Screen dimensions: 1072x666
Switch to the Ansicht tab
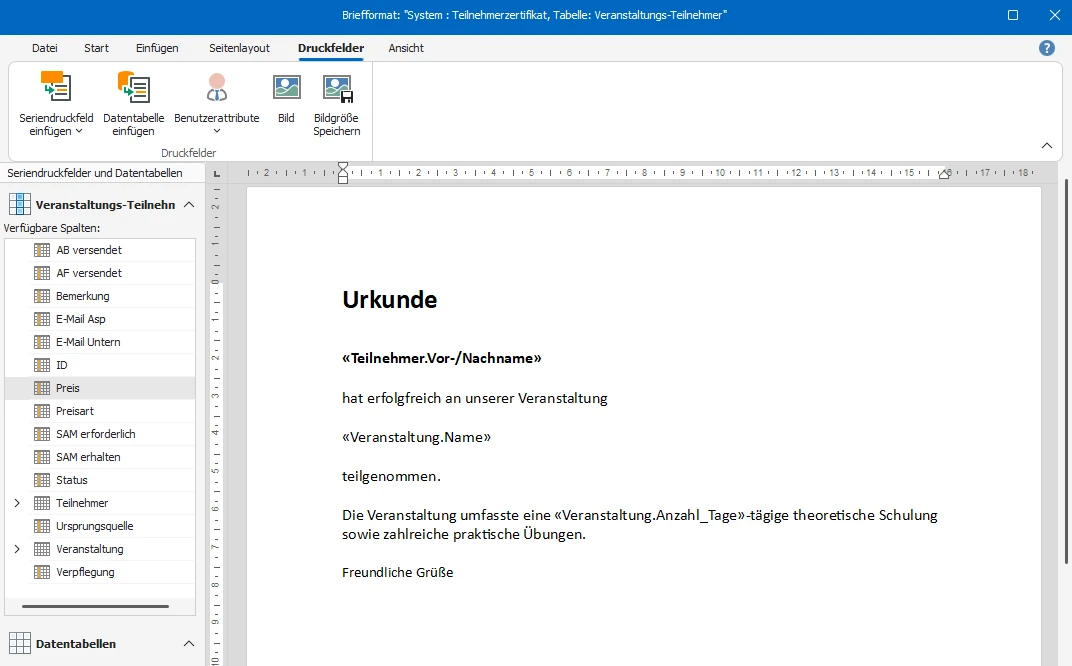pyautogui.click(x=406, y=48)
